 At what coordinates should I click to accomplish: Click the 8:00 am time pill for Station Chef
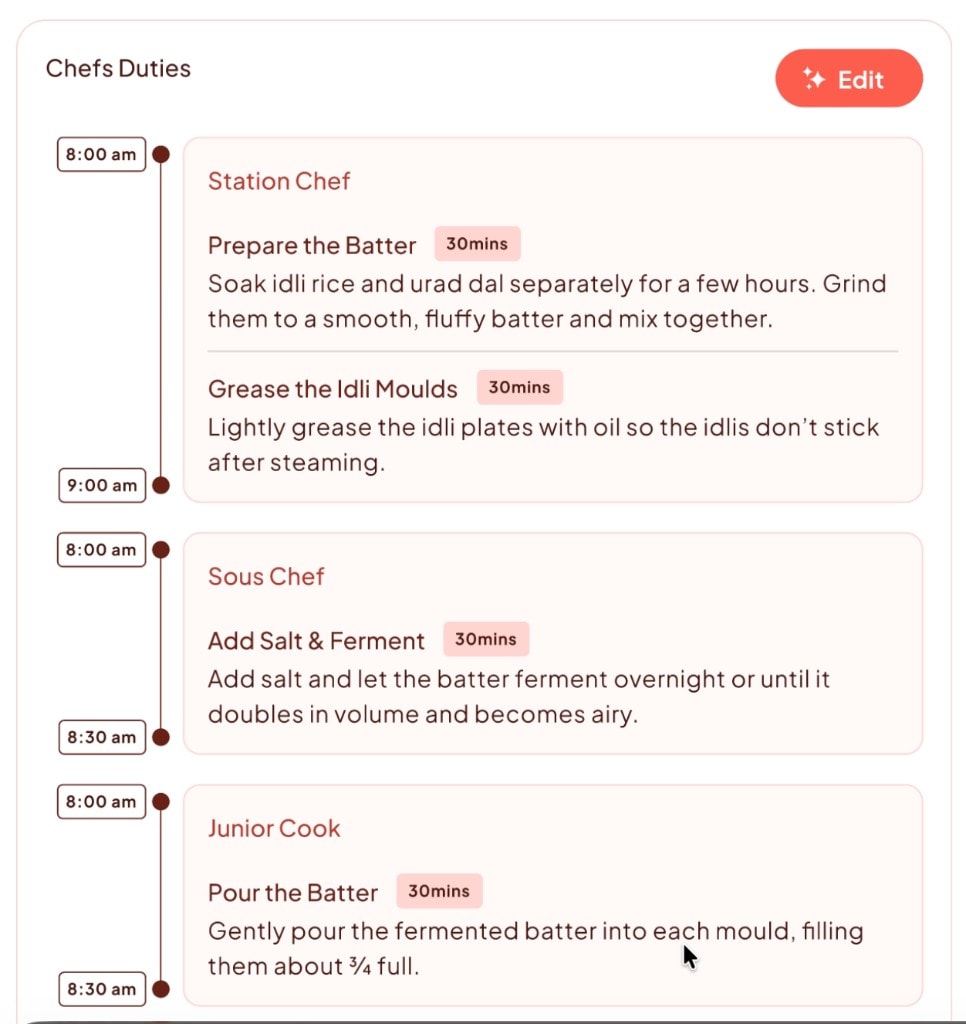click(x=100, y=154)
